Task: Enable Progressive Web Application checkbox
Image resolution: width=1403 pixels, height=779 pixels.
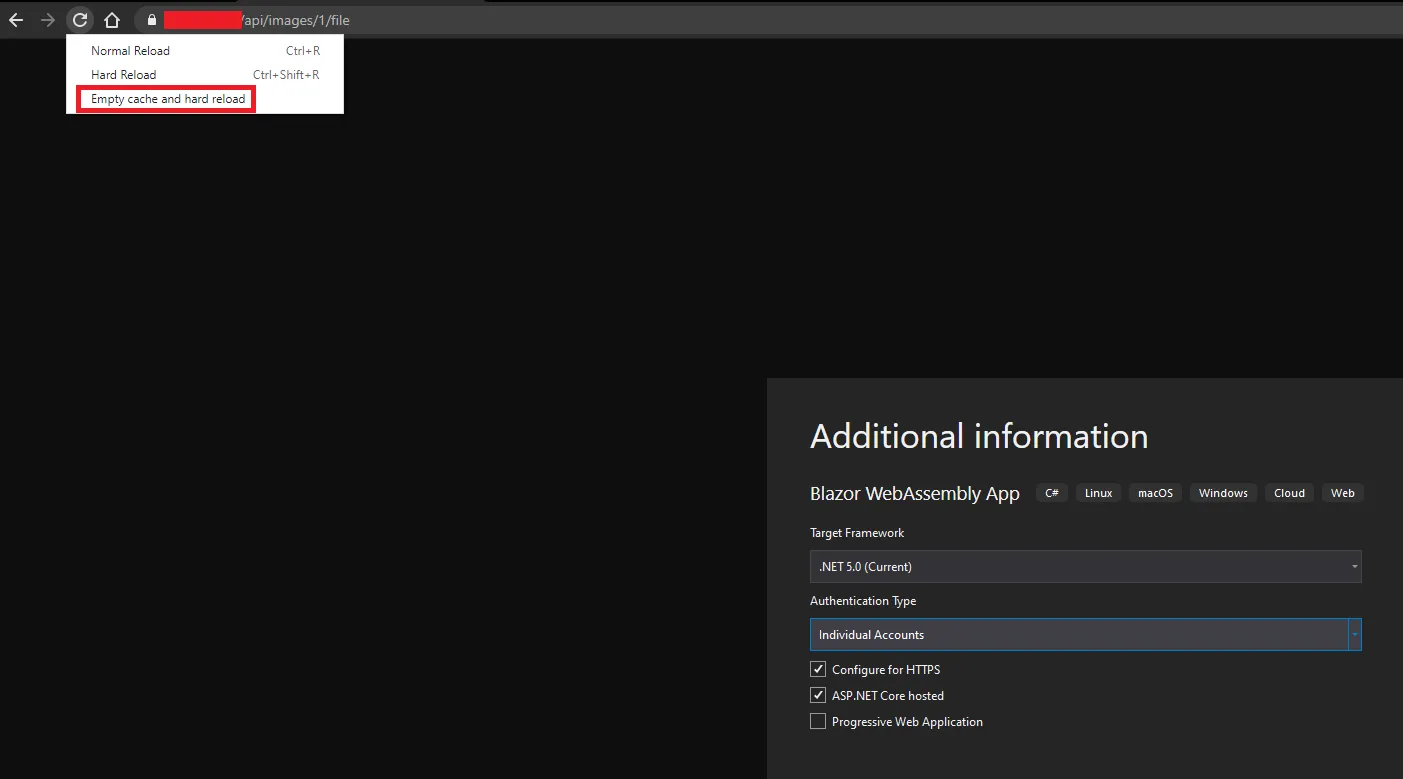Action: 818,722
